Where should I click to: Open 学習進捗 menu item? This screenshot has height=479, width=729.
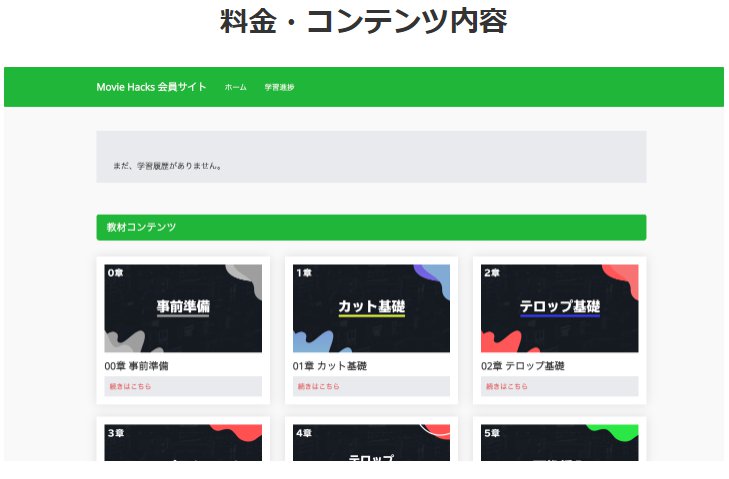pos(279,87)
